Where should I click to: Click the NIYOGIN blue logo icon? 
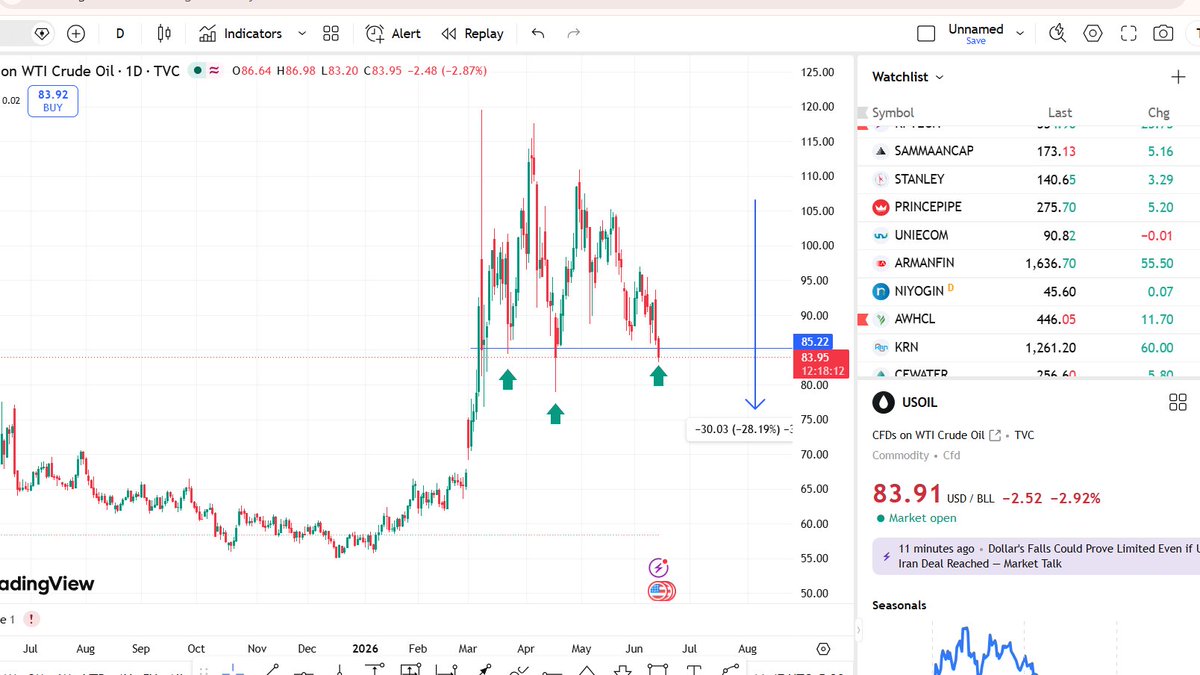pyautogui.click(x=881, y=292)
